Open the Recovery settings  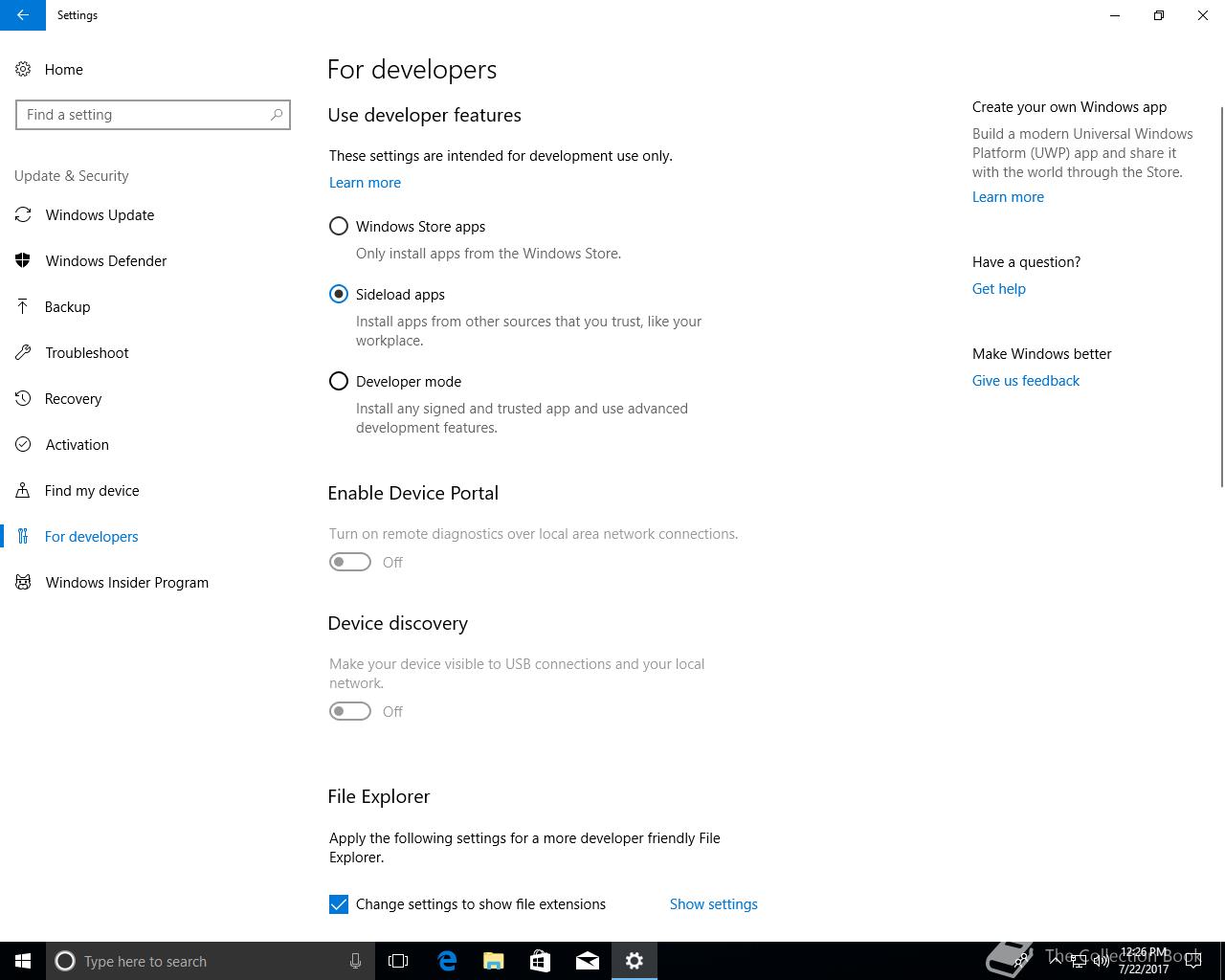(x=73, y=399)
